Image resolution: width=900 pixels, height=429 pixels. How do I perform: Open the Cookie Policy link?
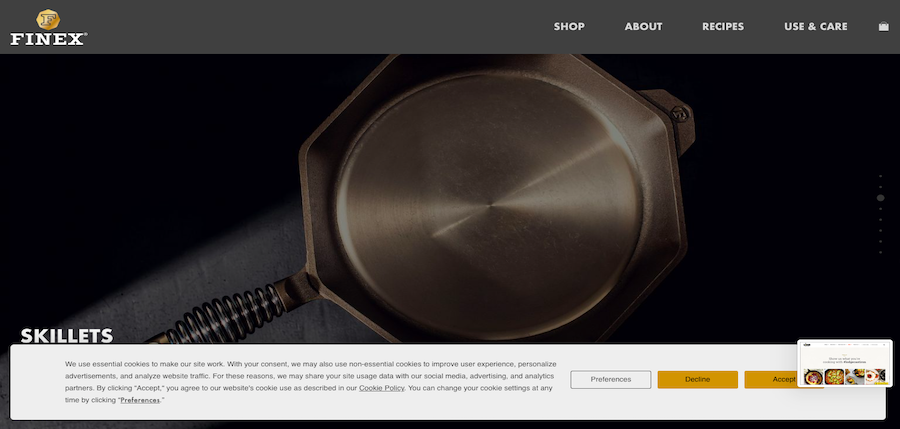tap(382, 388)
